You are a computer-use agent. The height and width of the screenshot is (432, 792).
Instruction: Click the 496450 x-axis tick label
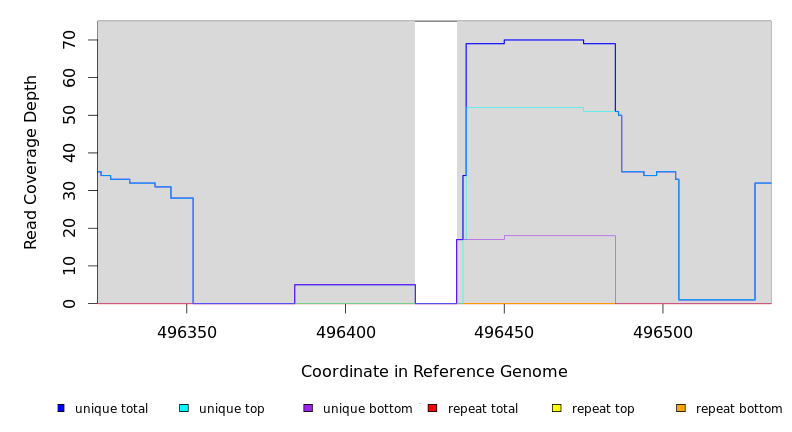[x=504, y=332]
